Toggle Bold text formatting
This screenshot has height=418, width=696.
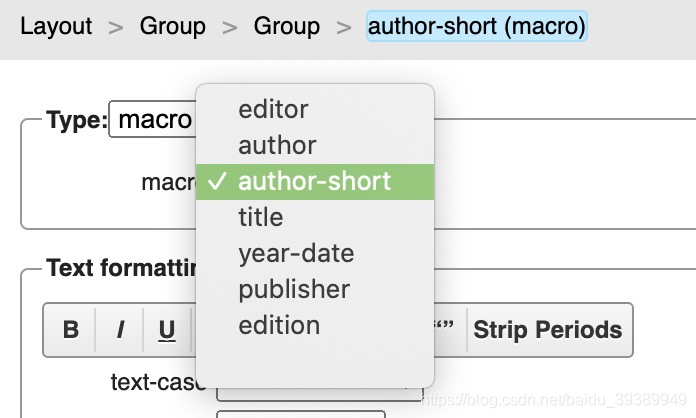(x=70, y=330)
